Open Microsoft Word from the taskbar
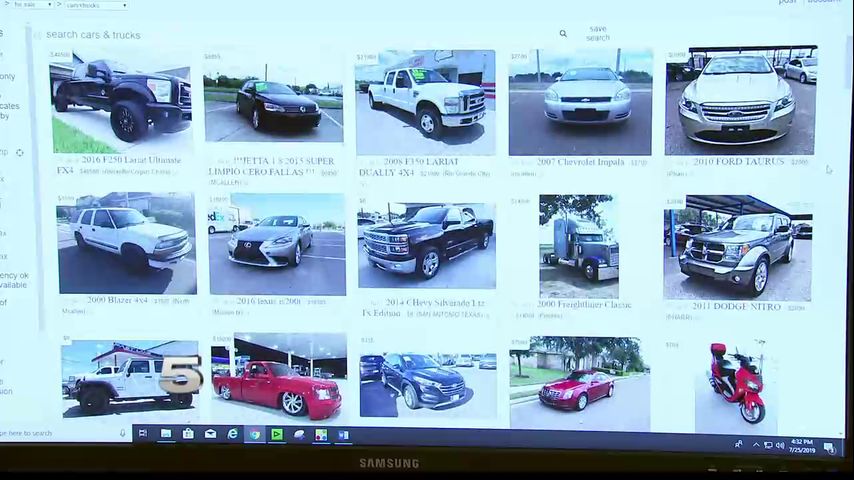 coord(343,435)
